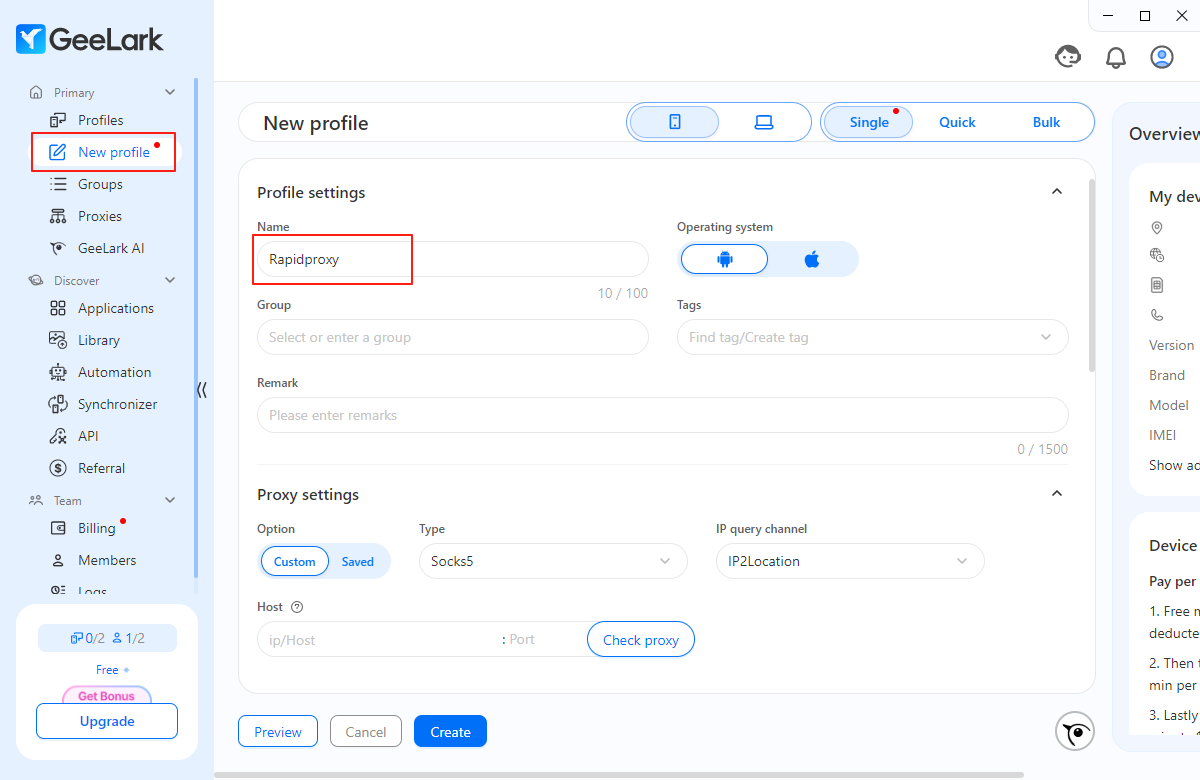Collapse the Profile settings section

click(x=1057, y=192)
